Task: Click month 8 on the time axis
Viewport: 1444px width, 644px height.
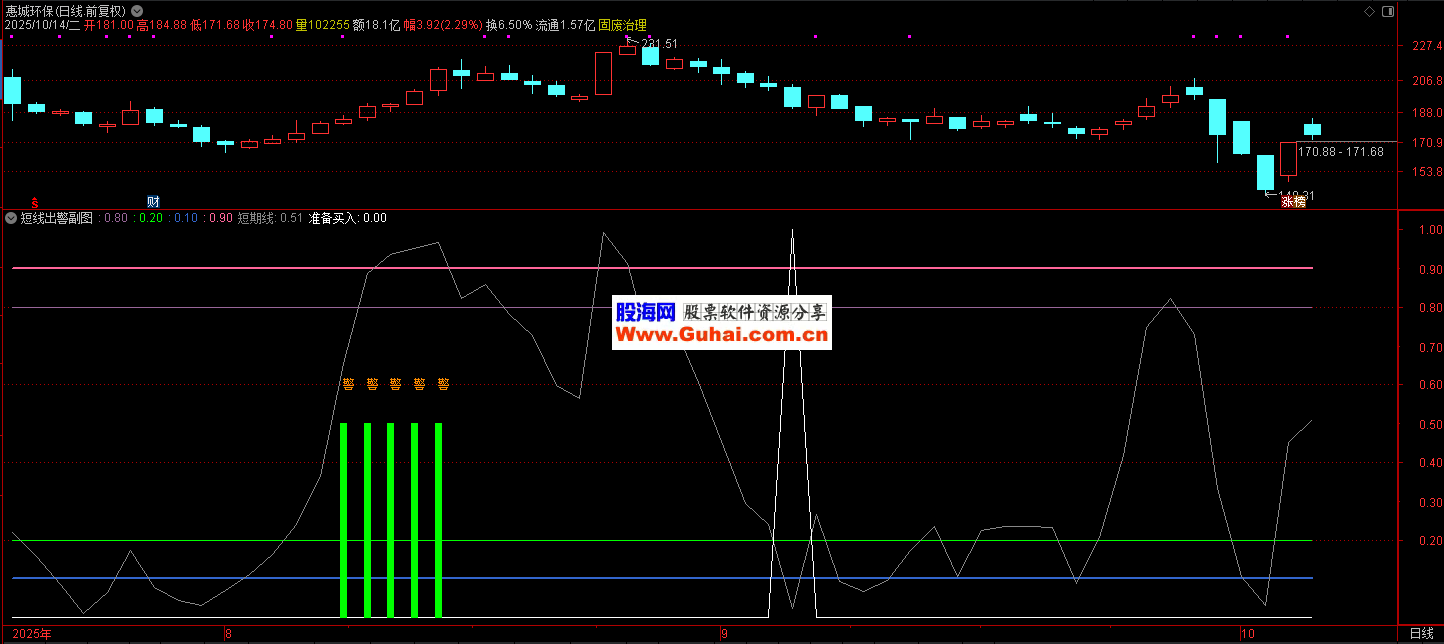Action: 228,634
